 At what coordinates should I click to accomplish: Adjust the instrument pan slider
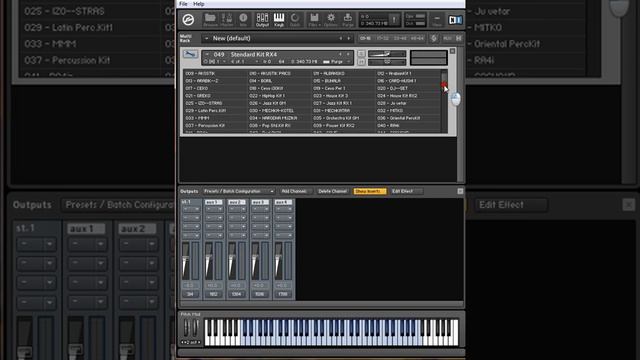387,62
